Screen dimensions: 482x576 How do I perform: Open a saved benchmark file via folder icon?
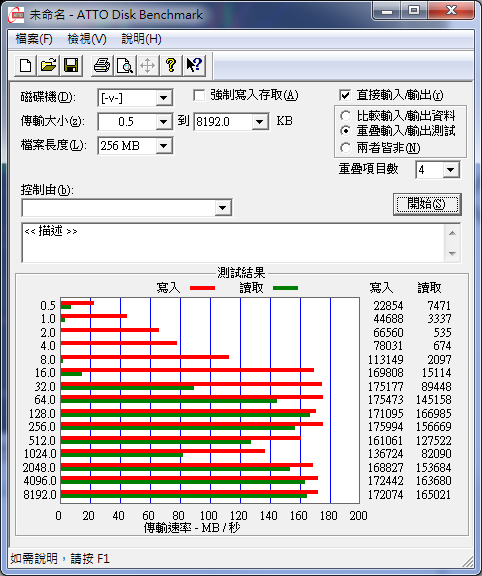pos(48,66)
